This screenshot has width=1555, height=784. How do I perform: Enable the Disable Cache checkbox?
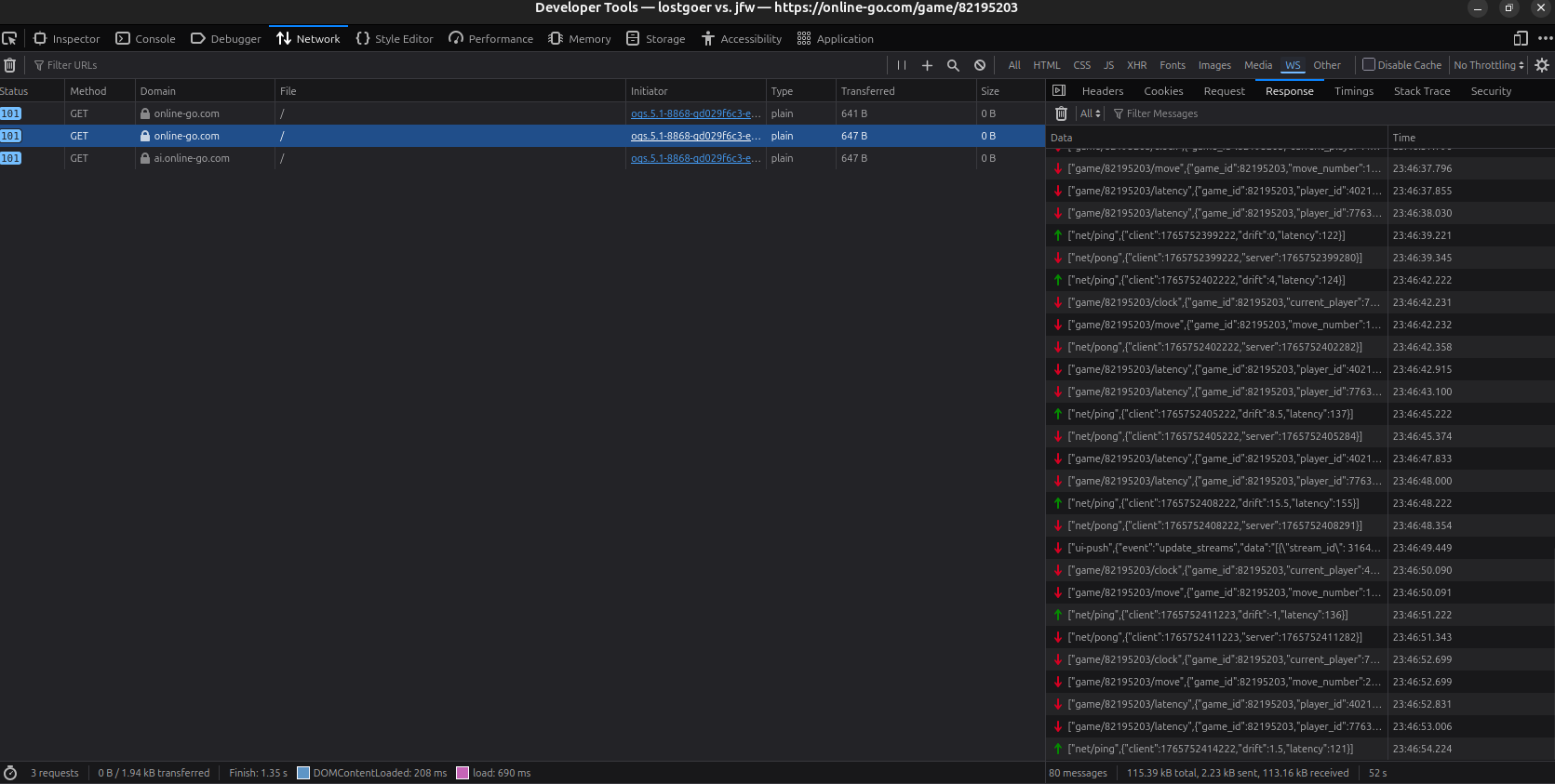1369,65
